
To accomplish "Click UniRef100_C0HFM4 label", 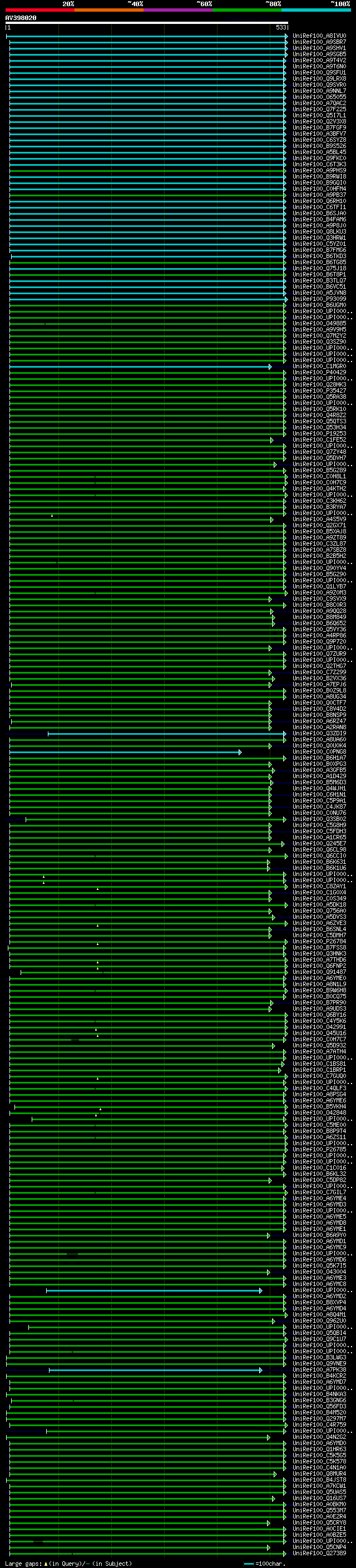I will pos(319,189).
